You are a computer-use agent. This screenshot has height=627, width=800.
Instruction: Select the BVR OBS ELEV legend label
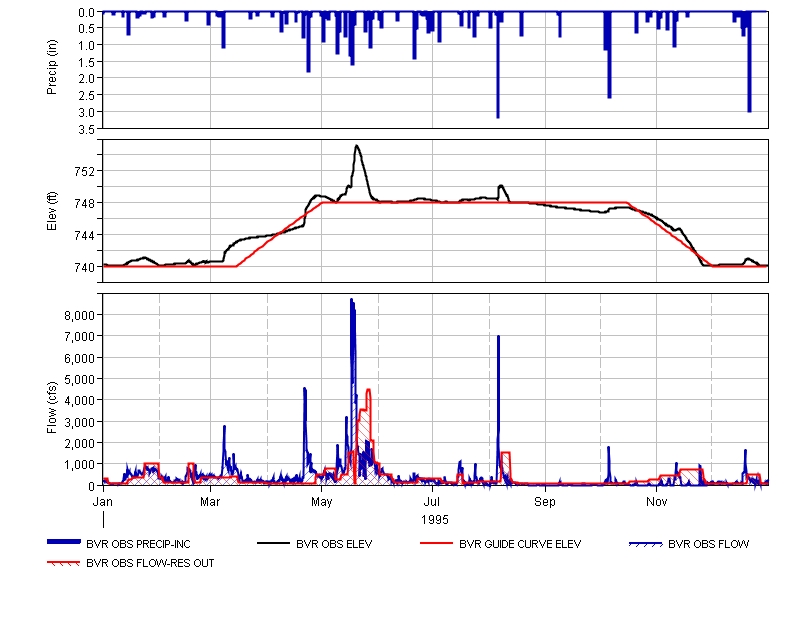(x=336, y=545)
